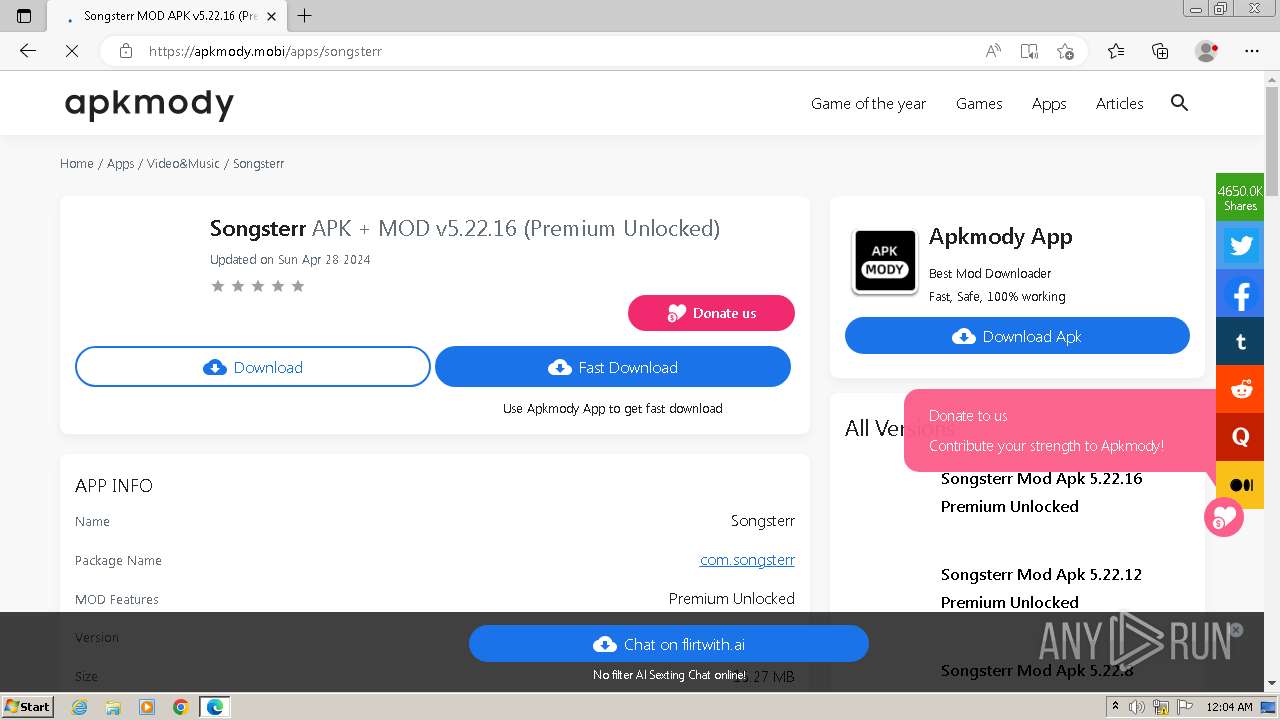
Task: Click the pink Donate us button
Action: (711, 313)
